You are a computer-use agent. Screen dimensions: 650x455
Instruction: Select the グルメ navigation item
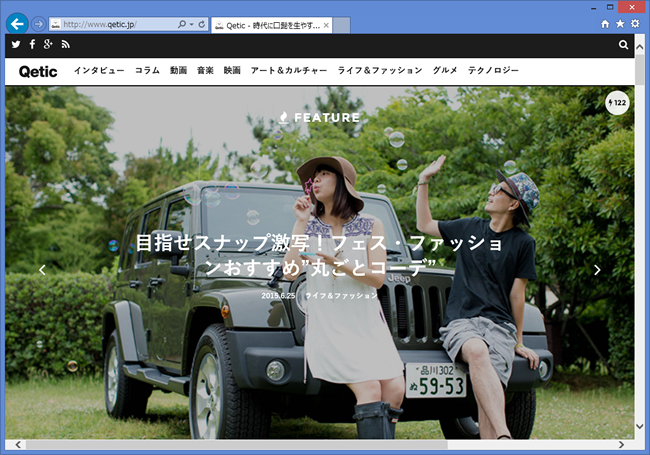[x=445, y=71]
